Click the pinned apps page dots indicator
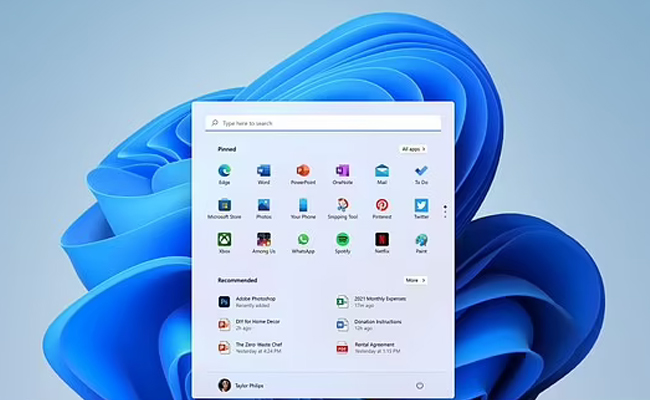 tap(445, 211)
